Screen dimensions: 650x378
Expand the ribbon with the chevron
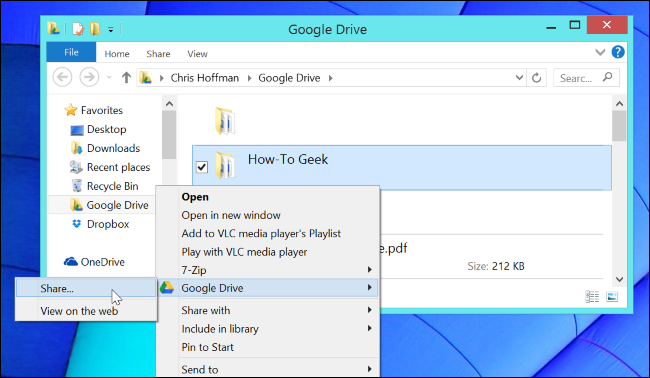tap(600, 52)
